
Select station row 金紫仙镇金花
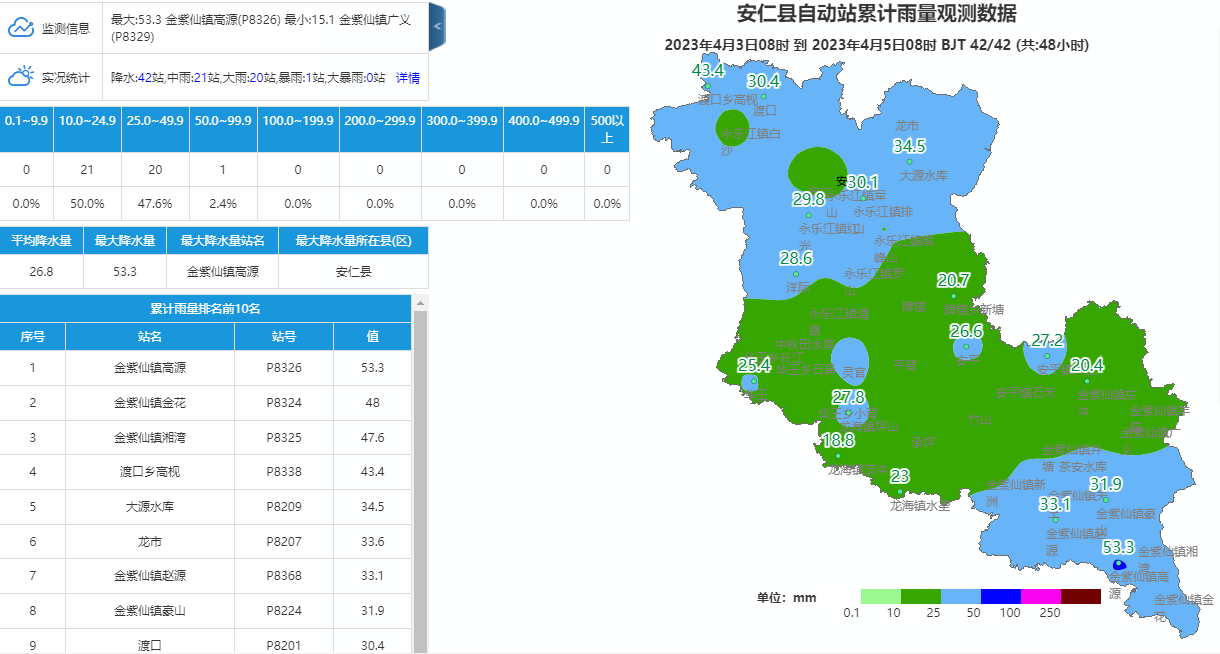click(x=206, y=403)
